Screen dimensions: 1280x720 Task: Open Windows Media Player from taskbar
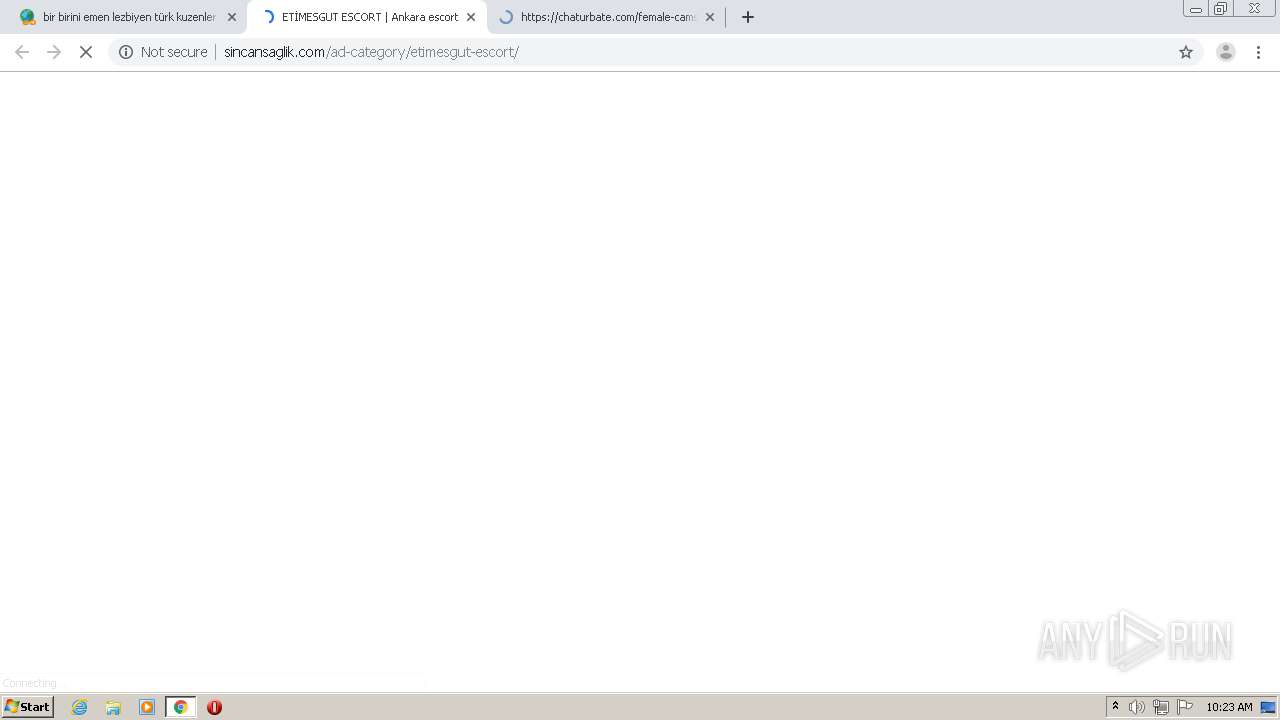pos(147,707)
